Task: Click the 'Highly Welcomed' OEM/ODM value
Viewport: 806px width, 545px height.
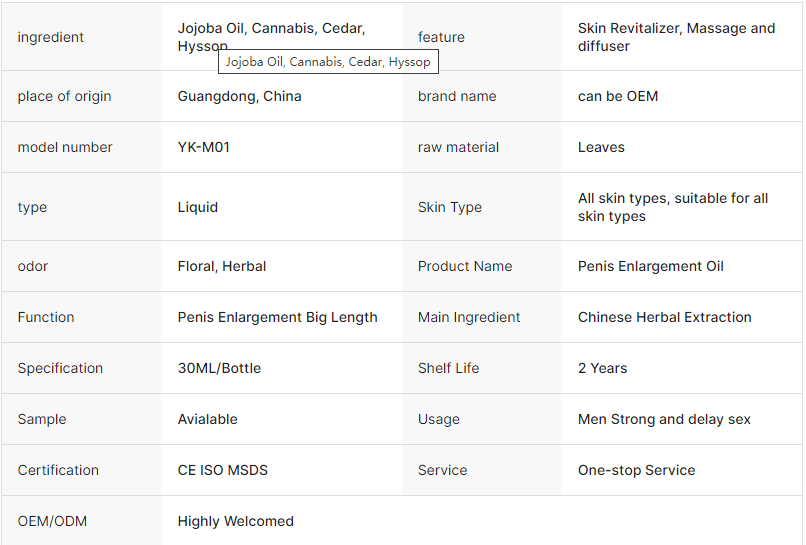Action: (236, 521)
